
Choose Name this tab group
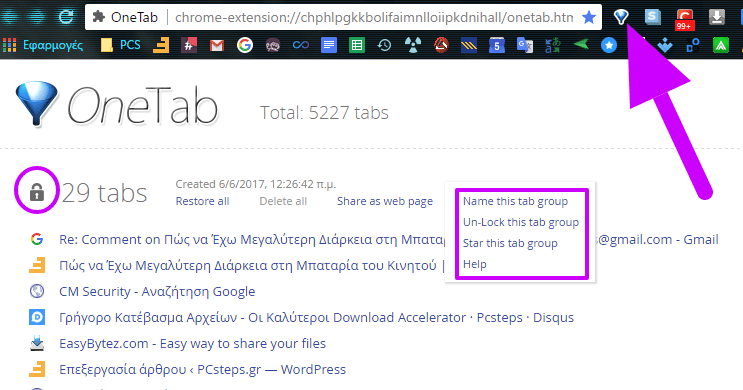click(515, 201)
